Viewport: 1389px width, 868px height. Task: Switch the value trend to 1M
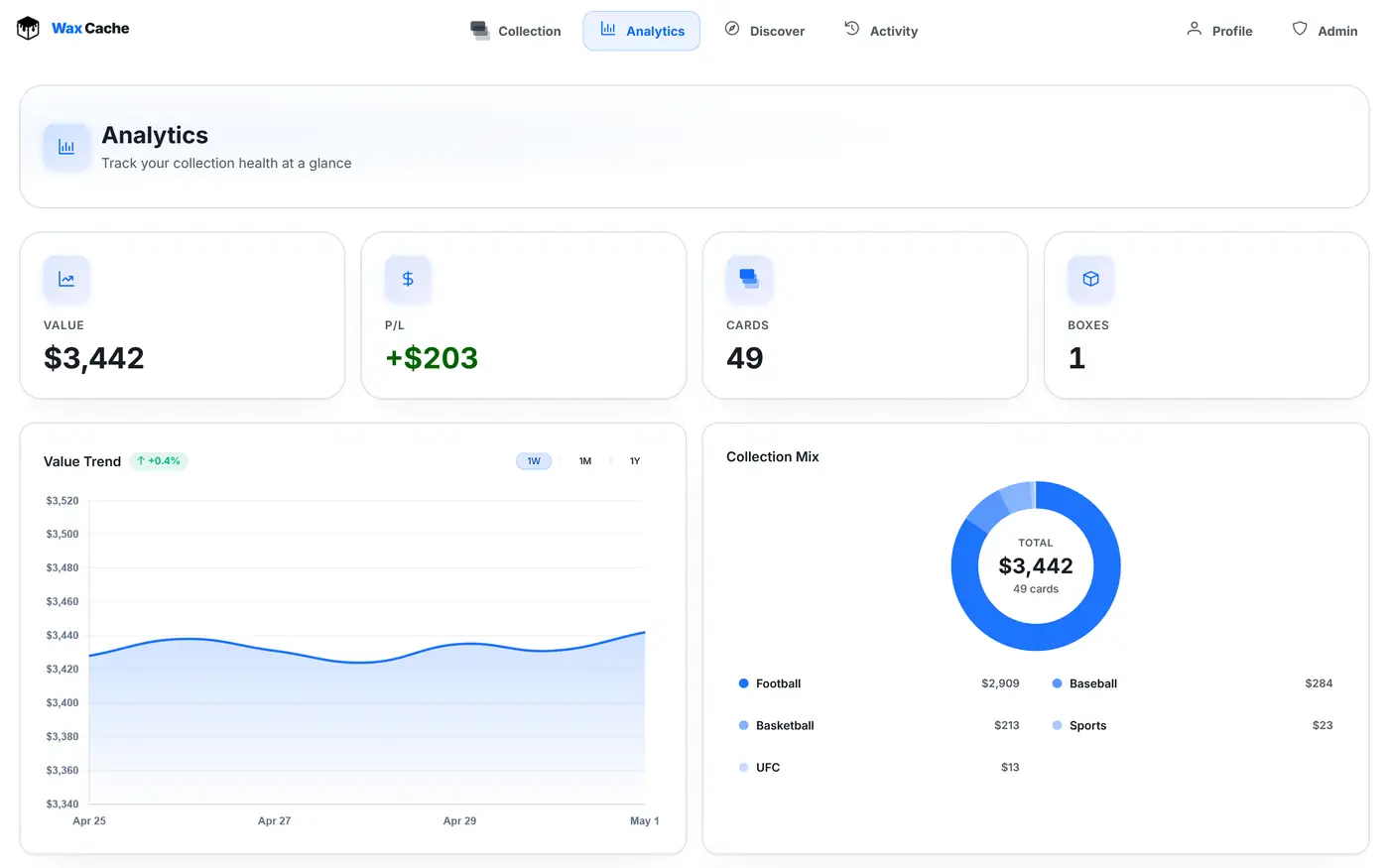point(585,461)
